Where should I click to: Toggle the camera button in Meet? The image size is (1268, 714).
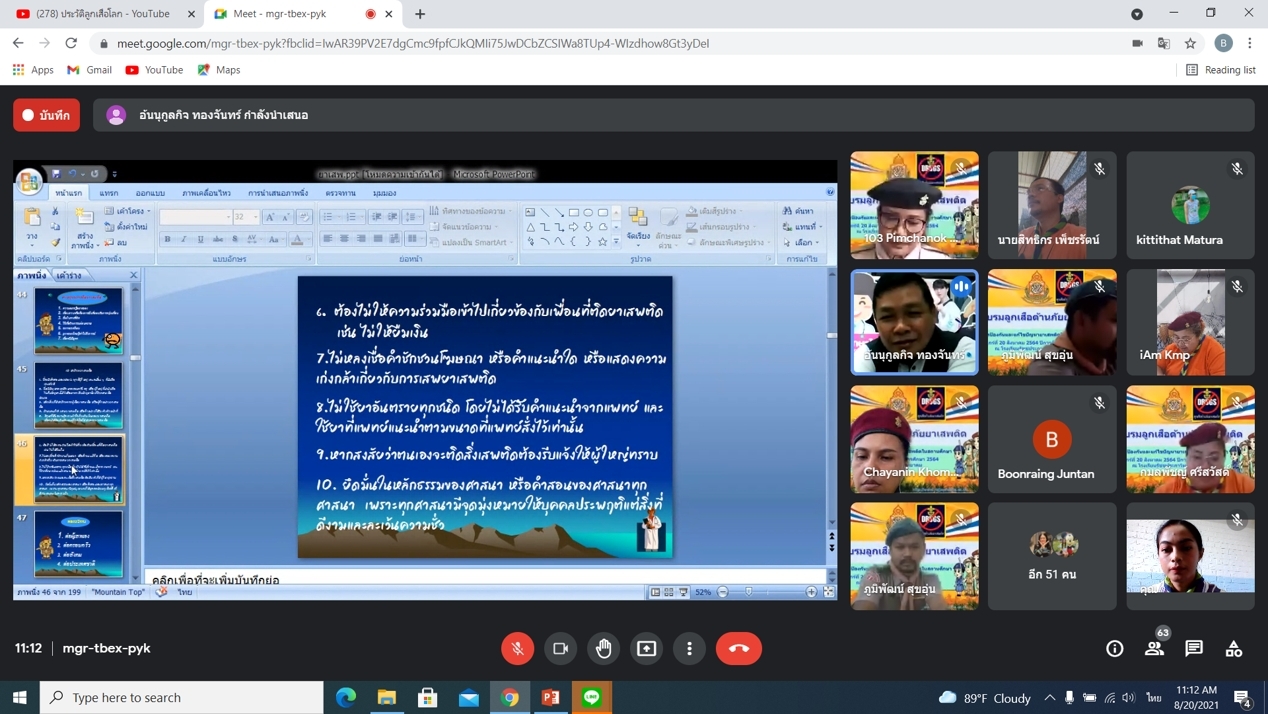(x=561, y=648)
